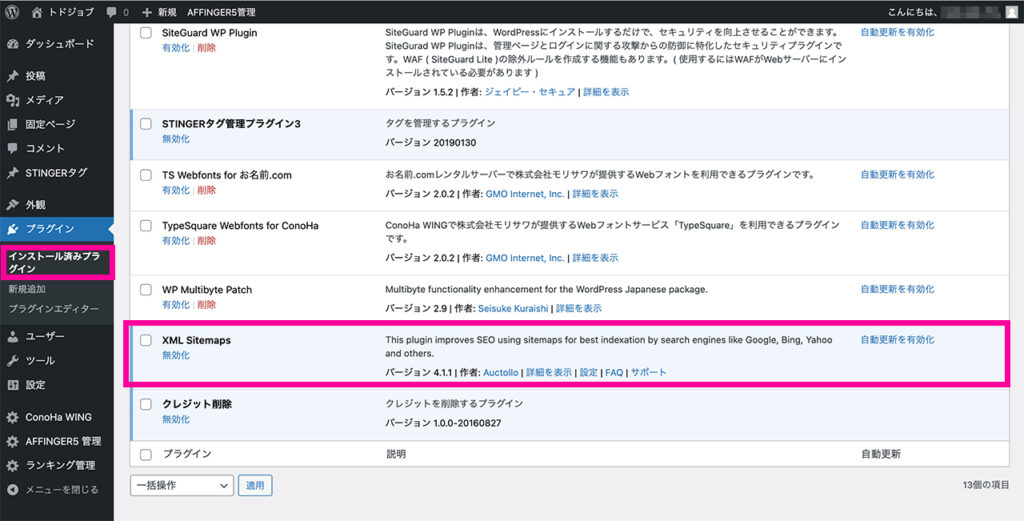Check the STINGERタグ管理プラグイン3 checkbox
1024x521 pixels.
coord(146,124)
